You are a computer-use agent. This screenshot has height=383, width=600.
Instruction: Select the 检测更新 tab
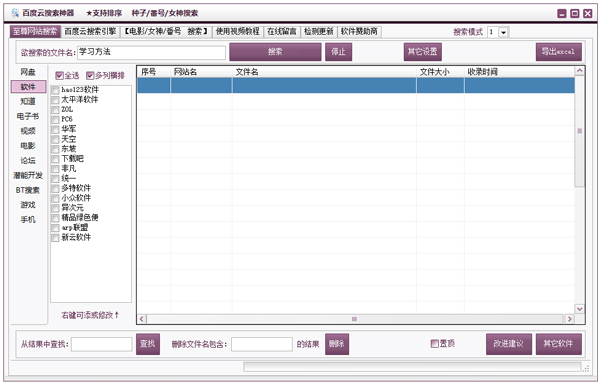pos(318,31)
